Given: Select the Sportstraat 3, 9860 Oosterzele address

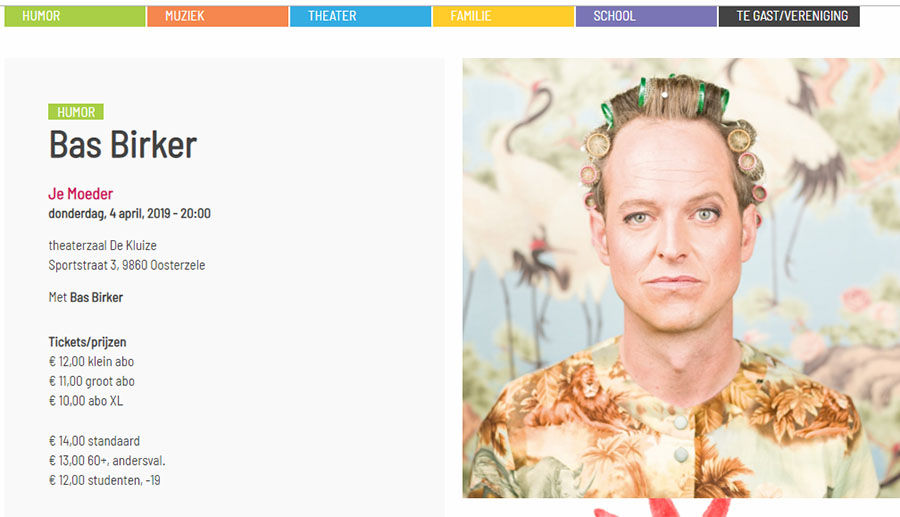Looking at the screenshot, I should tap(127, 265).
